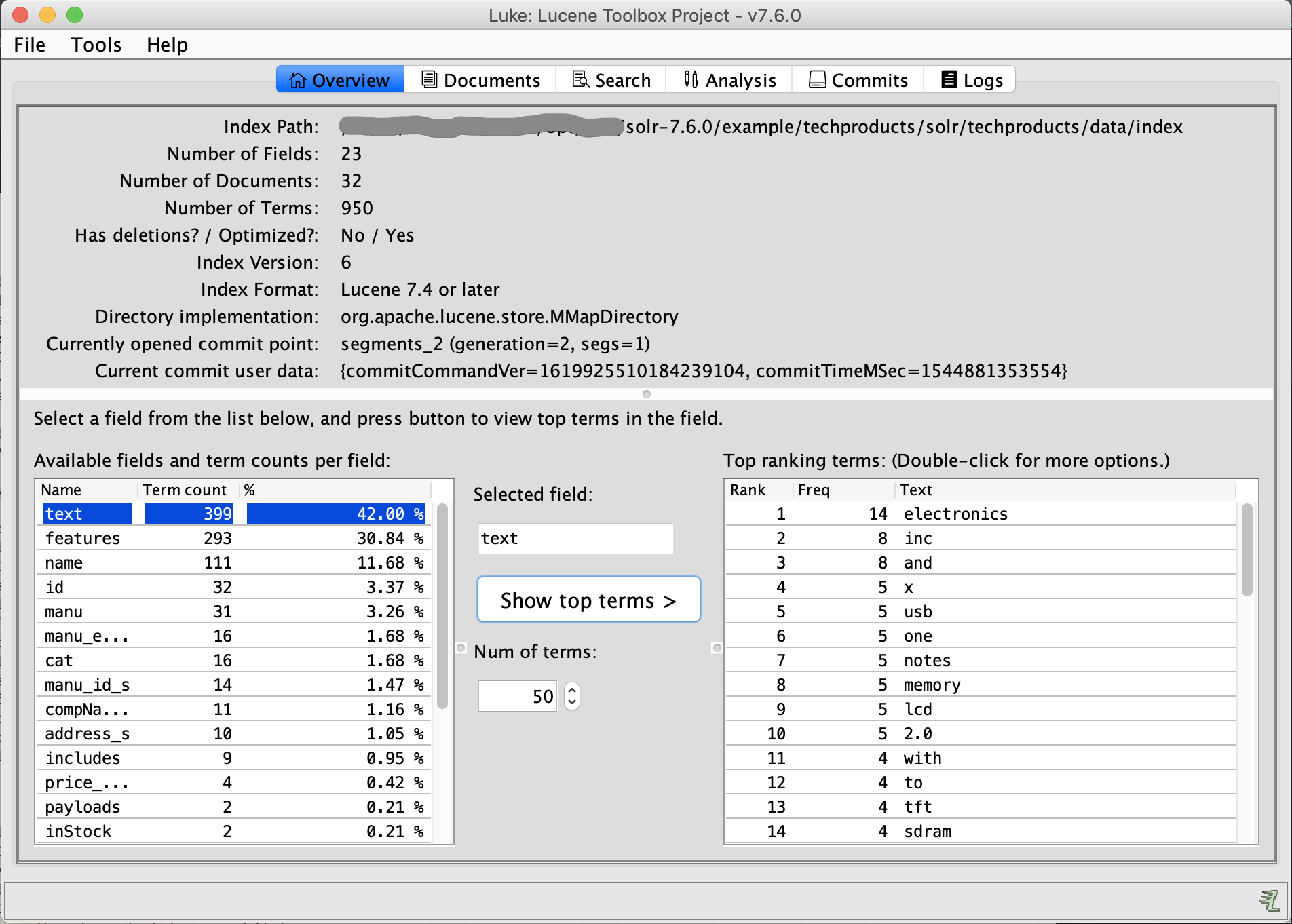
Task: Select the term 'tft' row
Action: click(981, 807)
